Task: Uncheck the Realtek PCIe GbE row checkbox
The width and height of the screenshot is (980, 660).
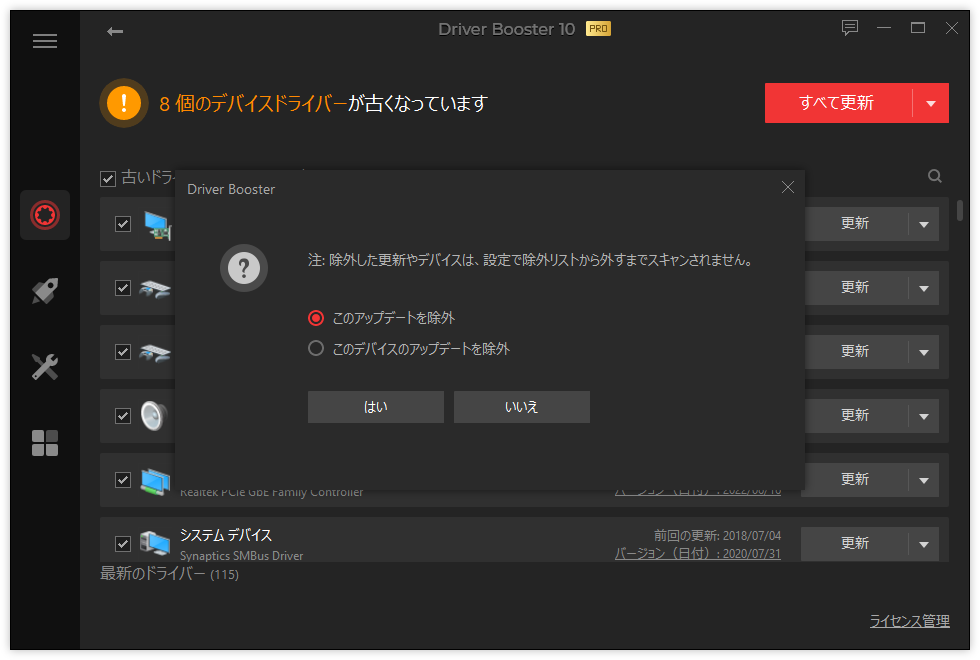Action: coord(123,480)
